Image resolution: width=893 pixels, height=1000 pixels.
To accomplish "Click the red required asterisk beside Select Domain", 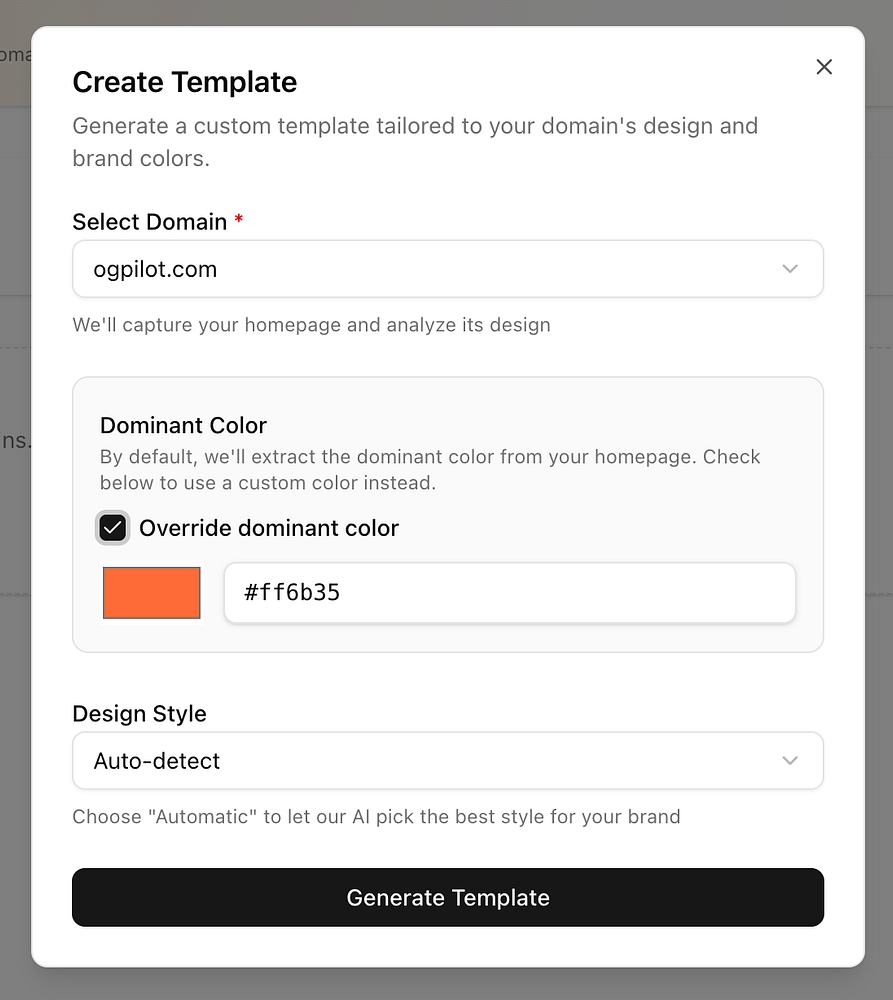I will pos(239,221).
